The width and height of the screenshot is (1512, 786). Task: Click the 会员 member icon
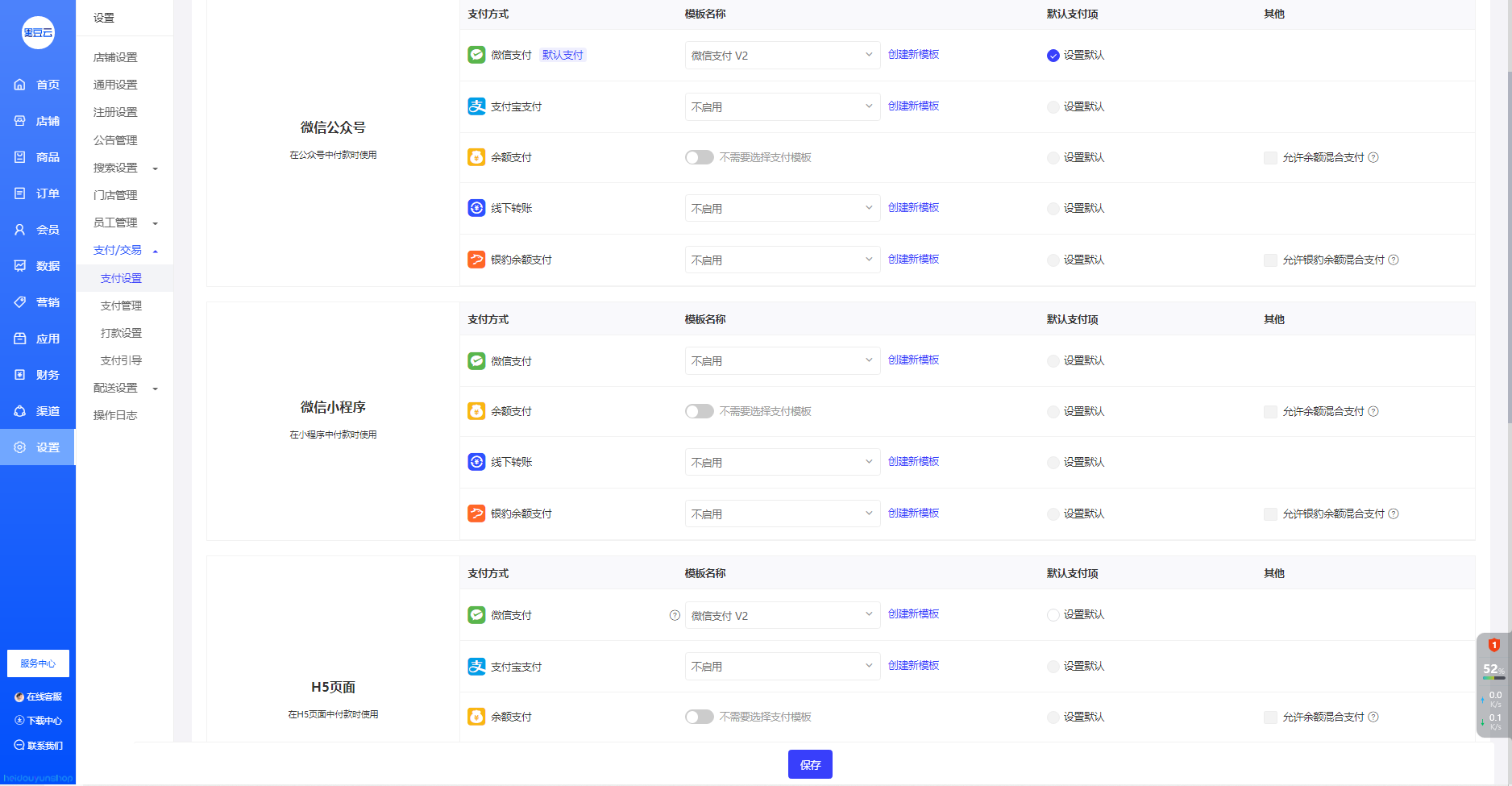click(x=20, y=230)
